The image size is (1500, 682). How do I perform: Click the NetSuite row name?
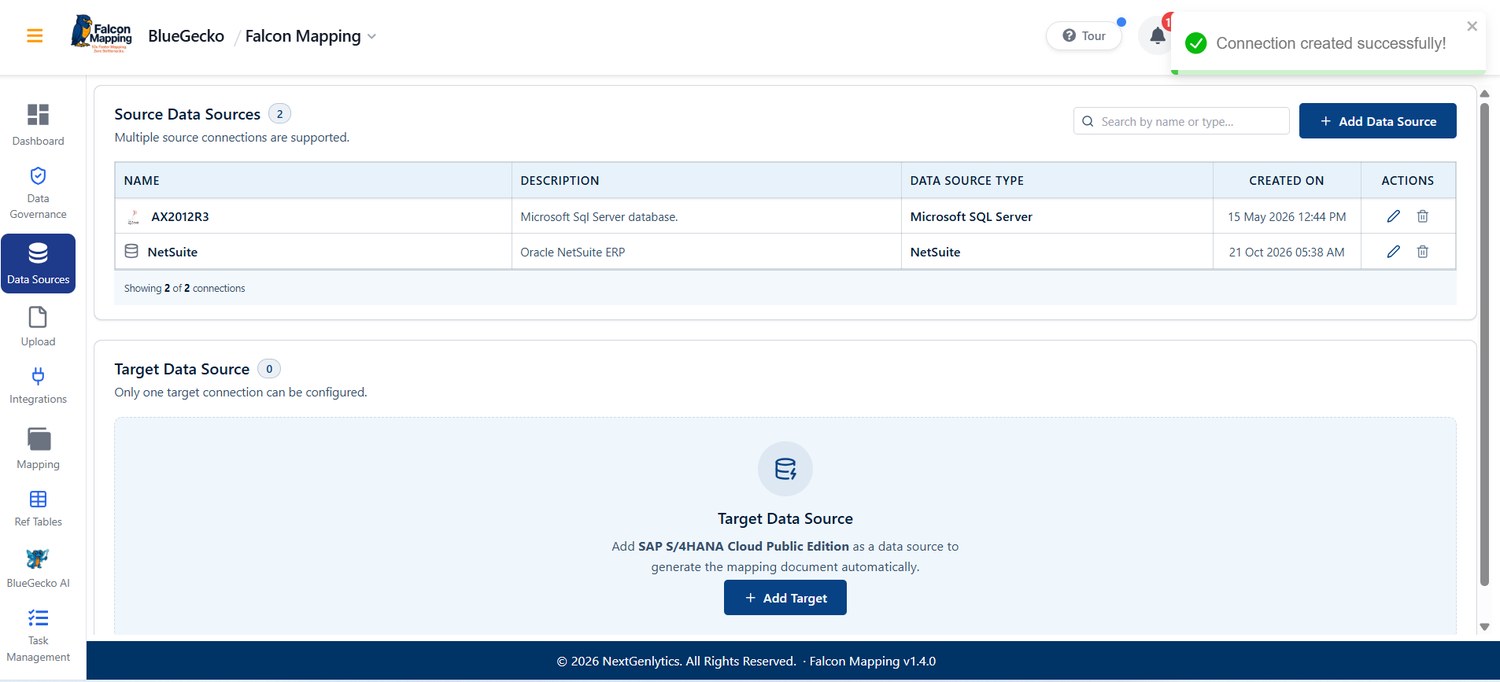coord(172,252)
